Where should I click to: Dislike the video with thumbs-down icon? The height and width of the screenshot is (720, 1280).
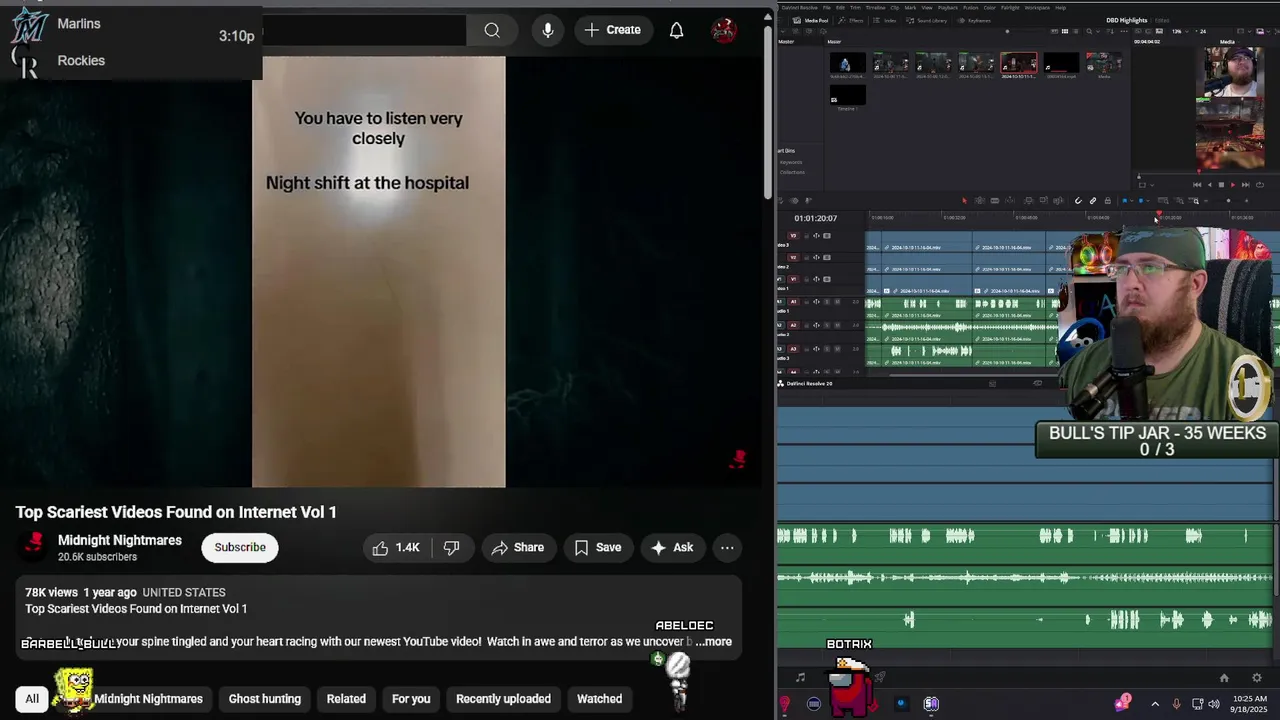pos(452,547)
